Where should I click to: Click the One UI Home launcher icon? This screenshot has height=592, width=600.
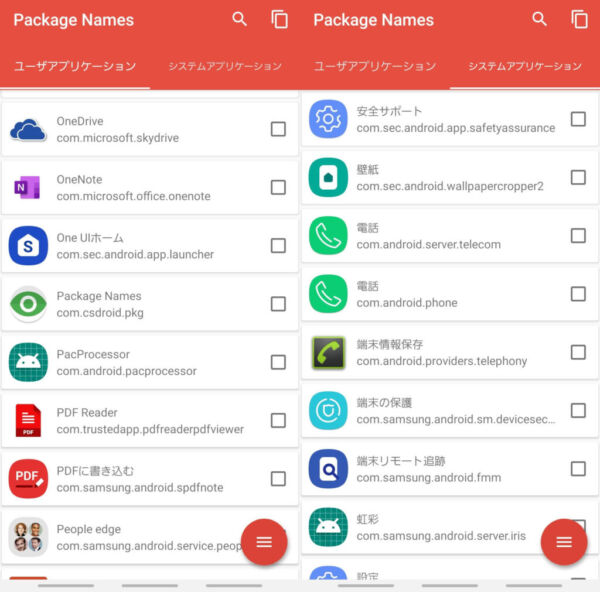[x=28, y=246]
